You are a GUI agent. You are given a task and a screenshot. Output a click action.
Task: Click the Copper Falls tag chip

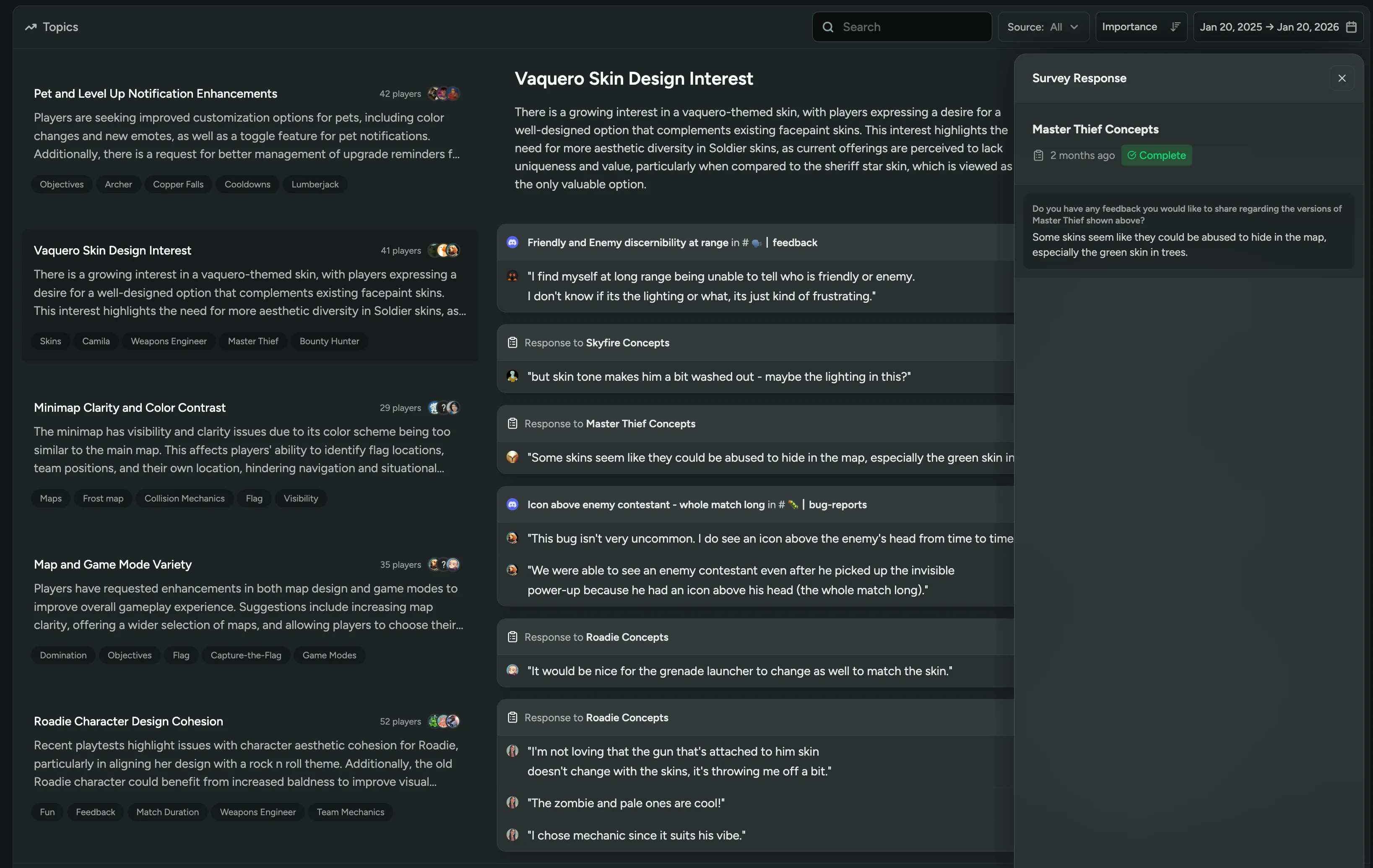tap(178, 184)
